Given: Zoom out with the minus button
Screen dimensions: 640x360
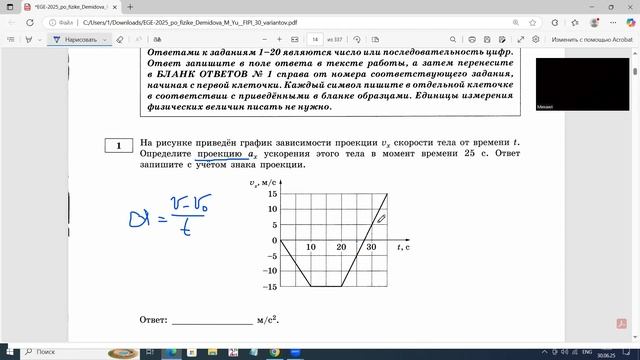Looking at the screenshot, I should point(264,40).
